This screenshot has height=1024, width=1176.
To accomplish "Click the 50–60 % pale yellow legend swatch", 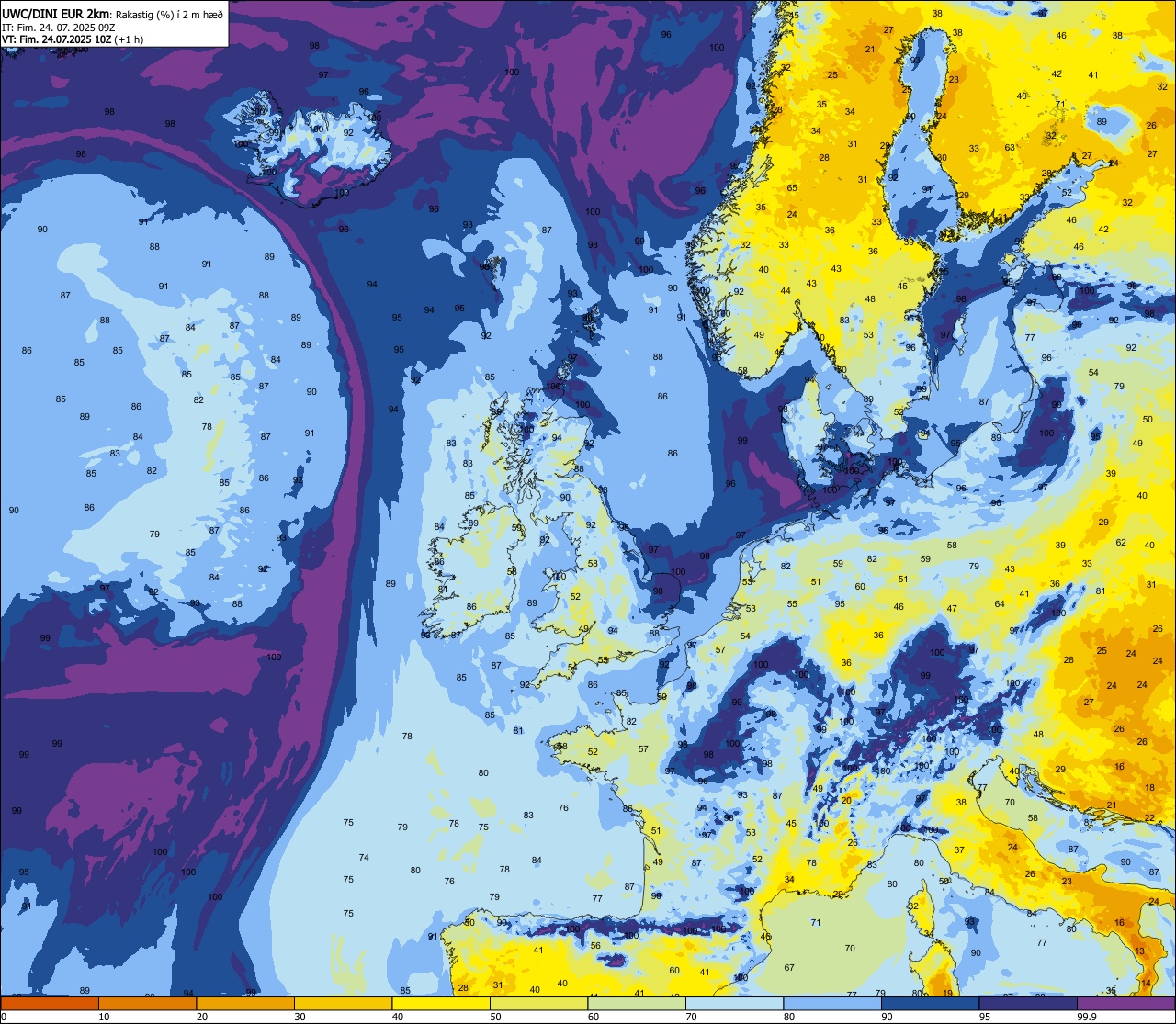I will point(539,1003).
